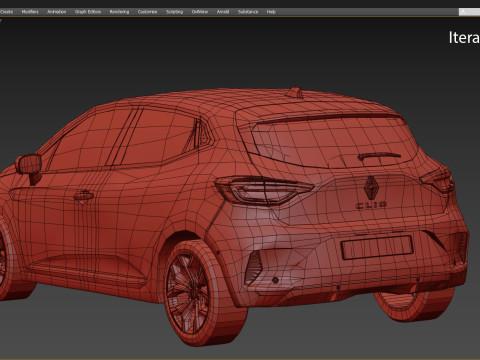The height and width of the screenshot is (360, 480).
Task: Open the Modifiers menu
Action: 30,12
